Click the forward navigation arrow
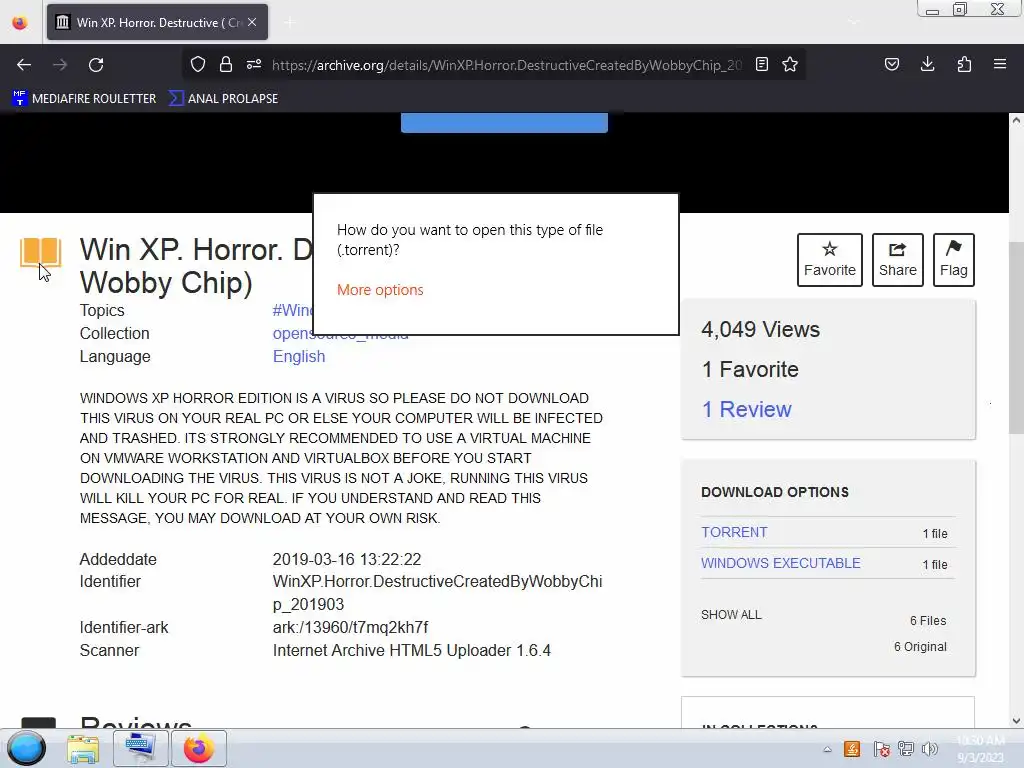1024x768 pixels. click(60, 65)
